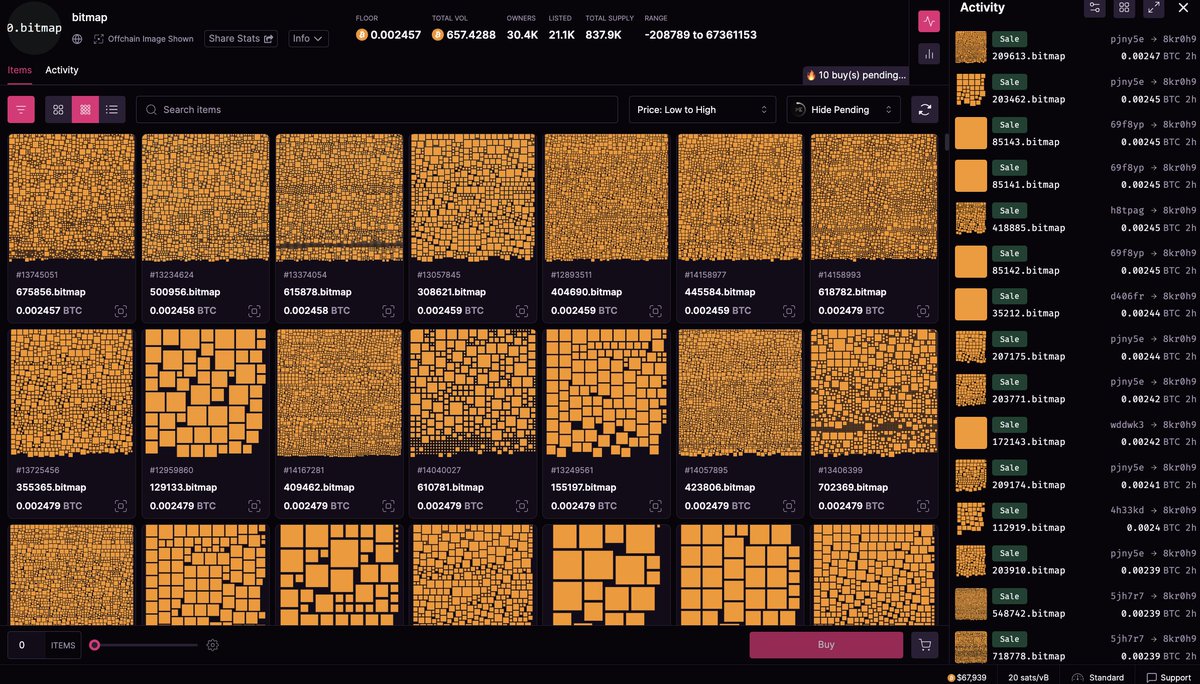
Task: Change Activity panel grid layout icon
Action: pyautogui.click(x=1124, y=8)
